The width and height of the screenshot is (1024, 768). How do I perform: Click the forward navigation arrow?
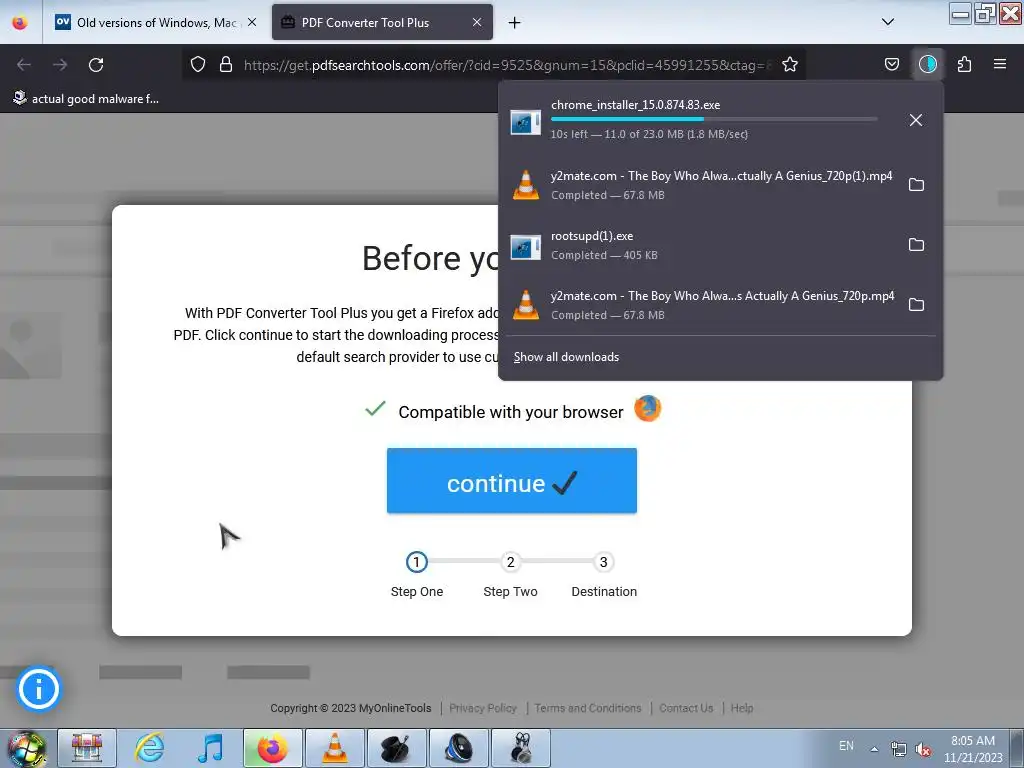60,65
